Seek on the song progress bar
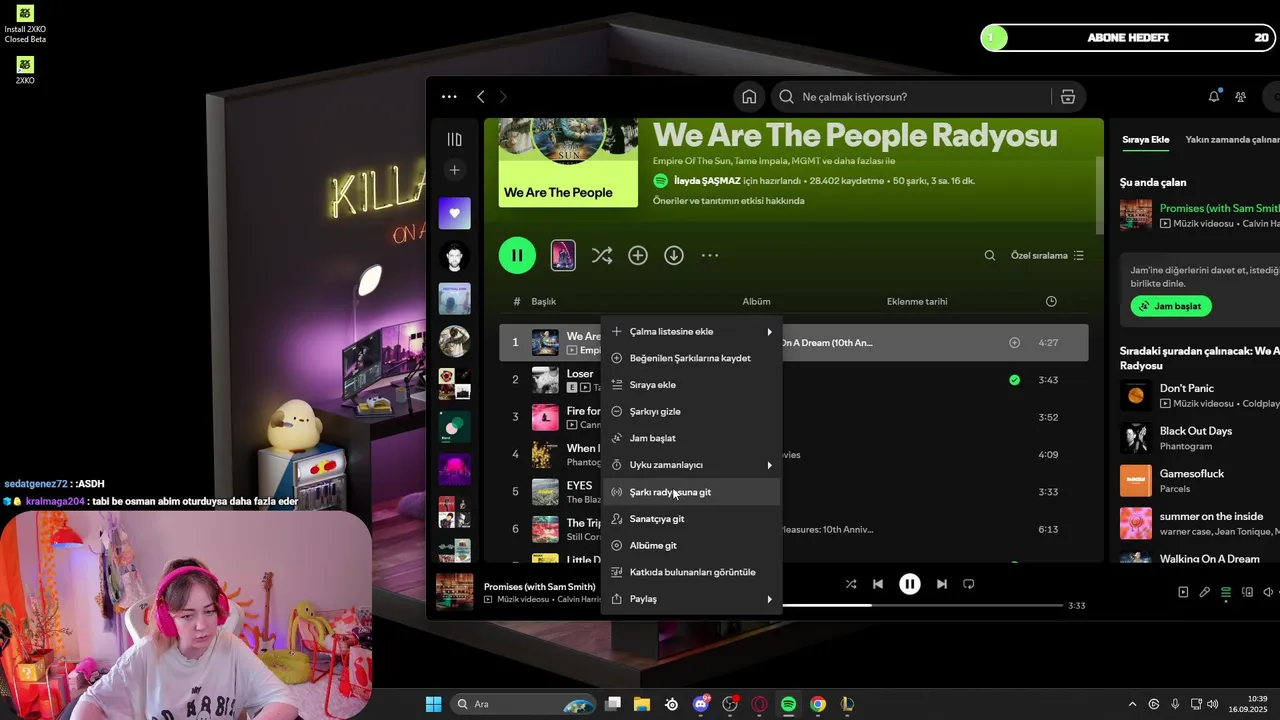The image size is (1280, 720). tap(922, 606)
